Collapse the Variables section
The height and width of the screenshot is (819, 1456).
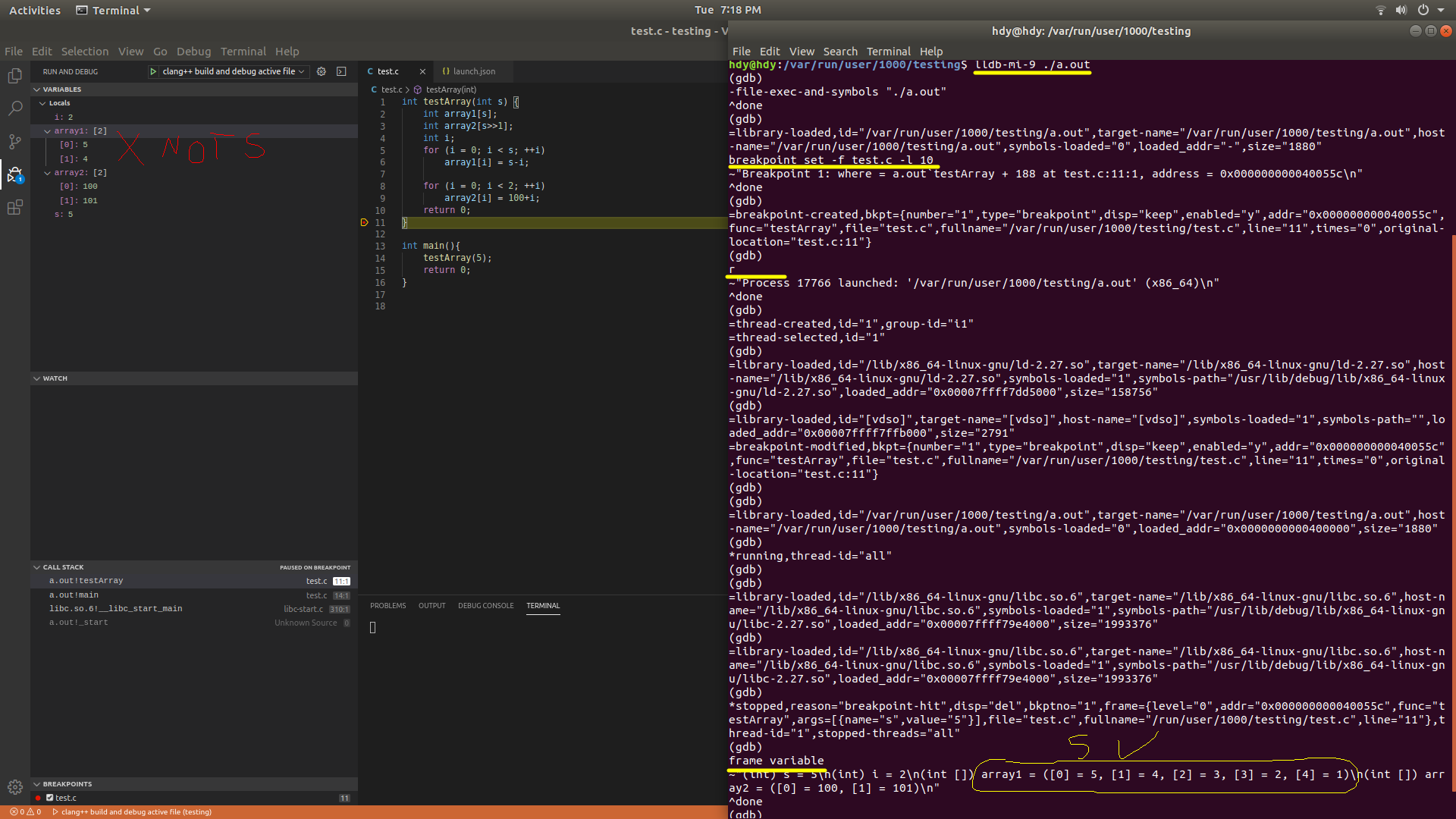point(37,89)
